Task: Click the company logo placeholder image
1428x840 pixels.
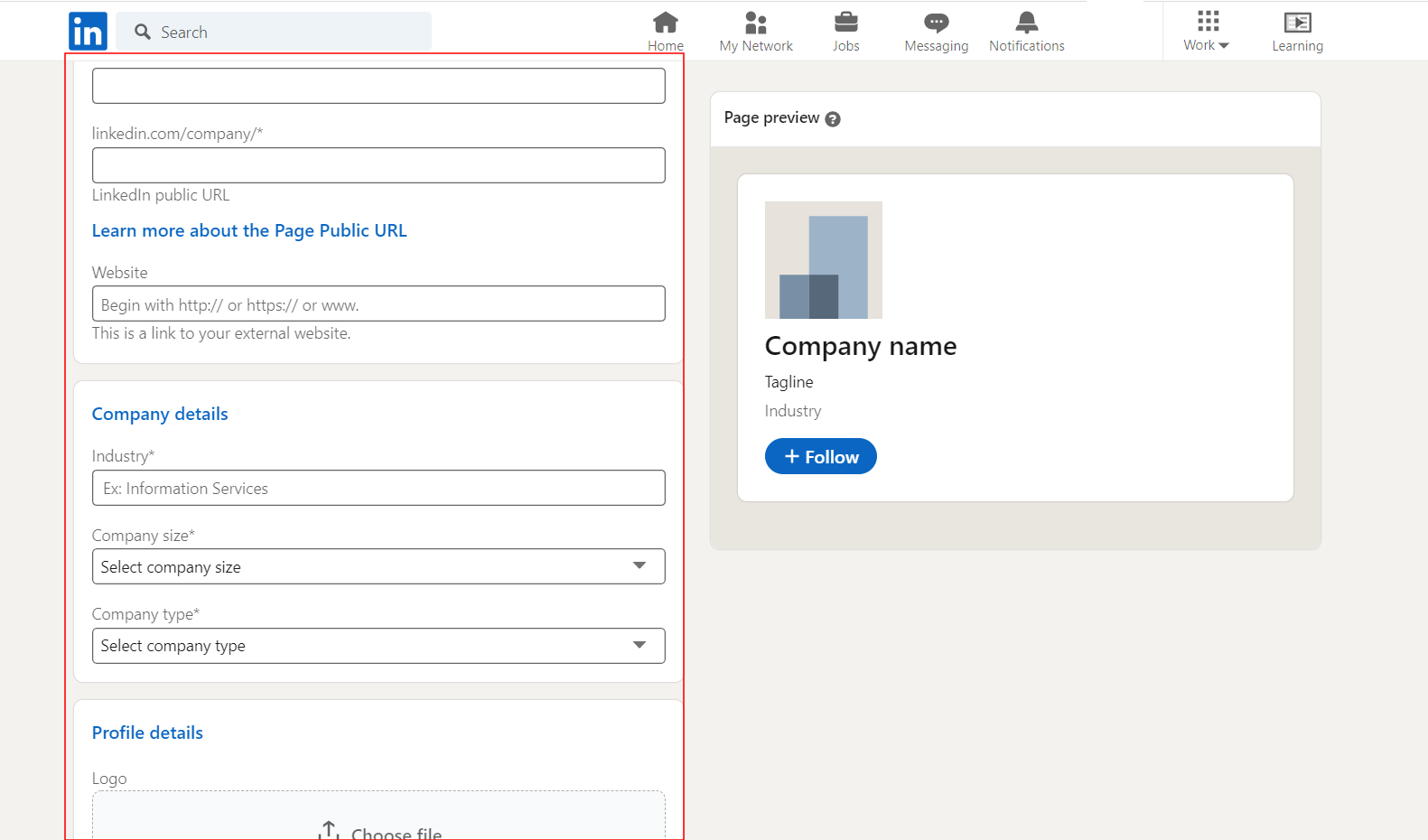Action: pyautogui.click(x=824, y=260)
